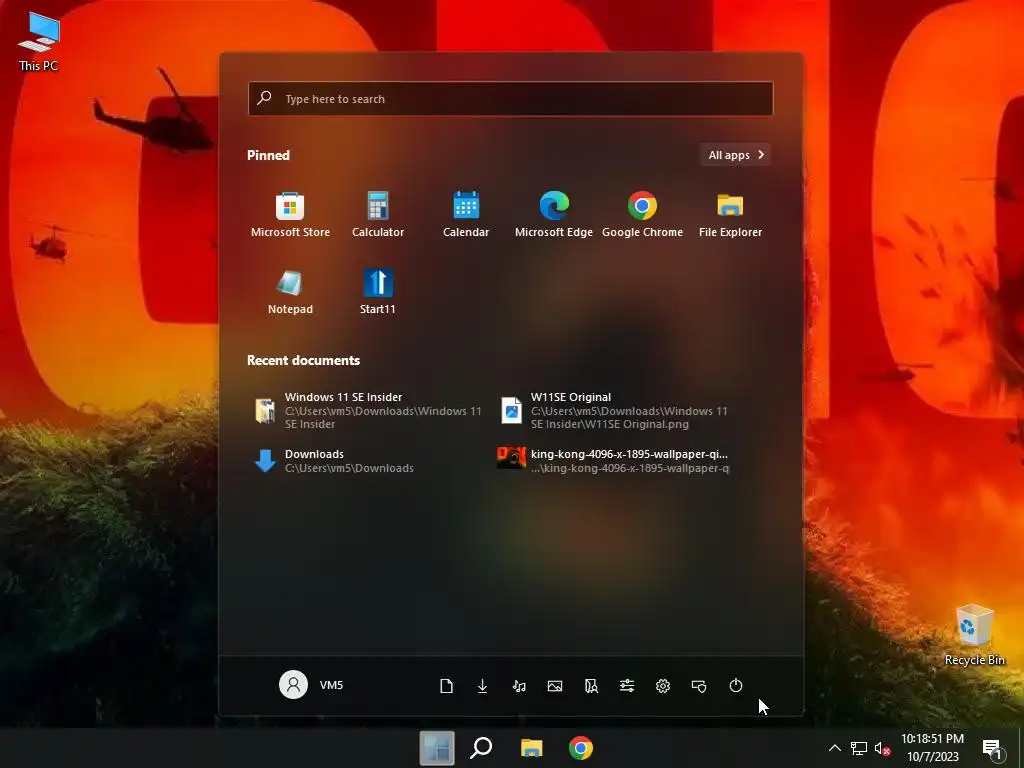Open File Explorer from the taskbar
This screenshot has height=768, width=1024.
532,748
